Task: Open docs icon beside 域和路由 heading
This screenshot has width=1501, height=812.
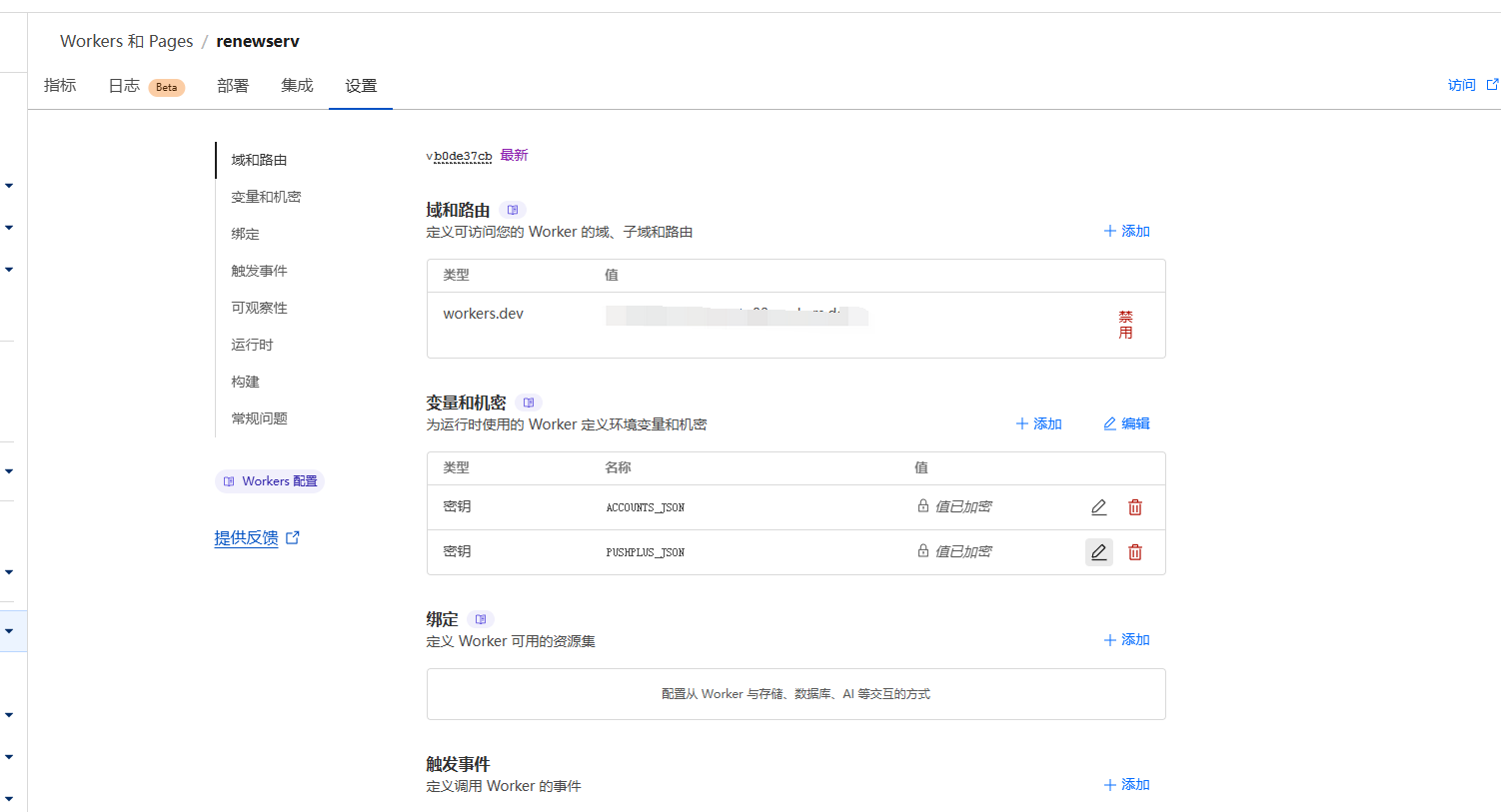Action: coord(513,210)
